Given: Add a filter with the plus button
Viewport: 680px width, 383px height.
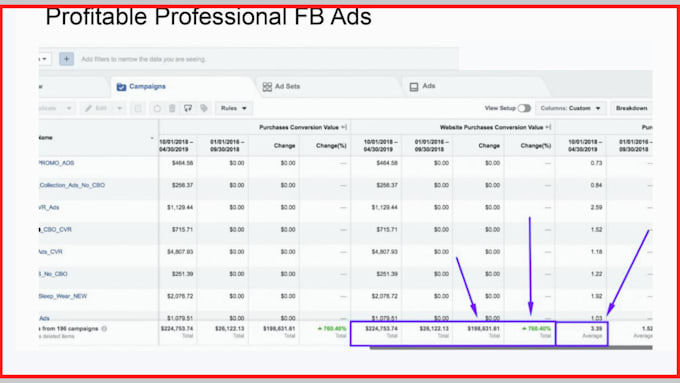Looking at the screenshot, I should [66, 59].
